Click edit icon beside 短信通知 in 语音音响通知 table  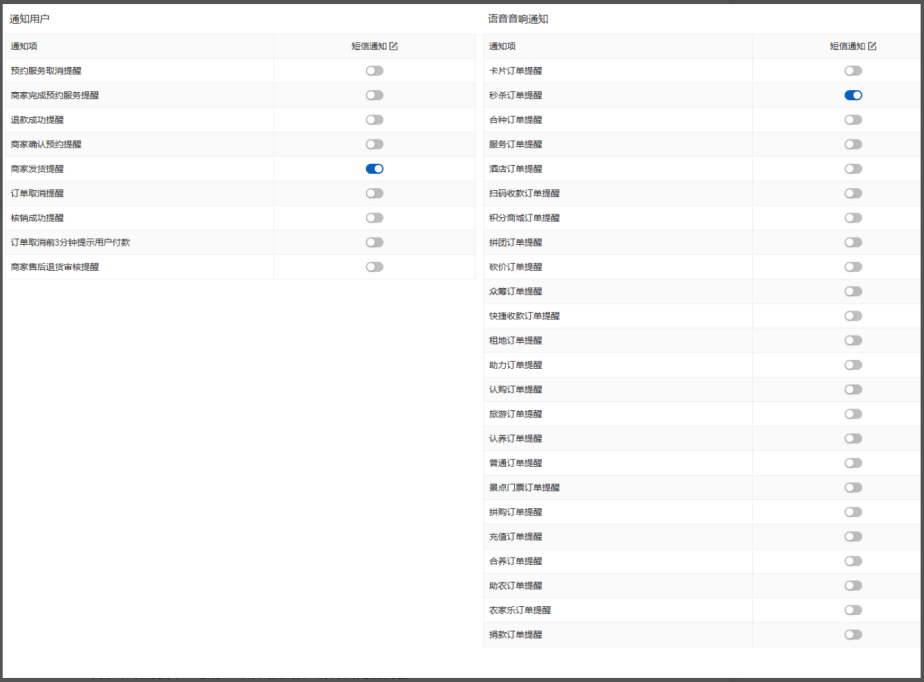(x=872, y=46)
